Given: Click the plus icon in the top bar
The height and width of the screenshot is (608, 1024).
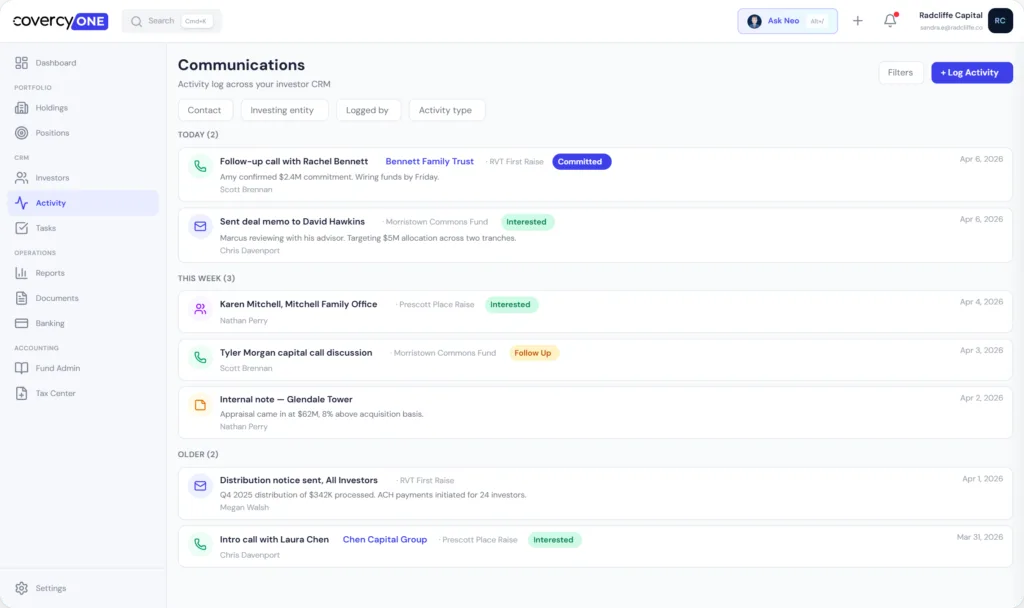Looking at the screenshot, I should (857, 20).
